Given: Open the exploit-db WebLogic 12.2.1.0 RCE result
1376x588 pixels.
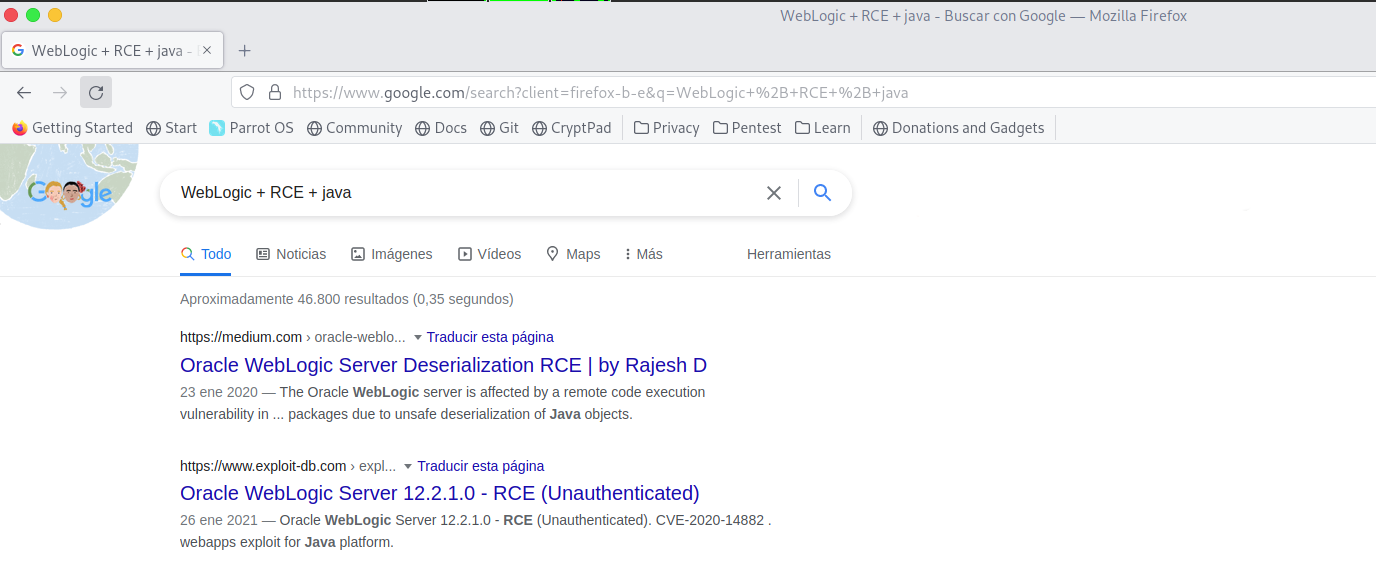Looking at the screenshot, I should pos(439,493).
